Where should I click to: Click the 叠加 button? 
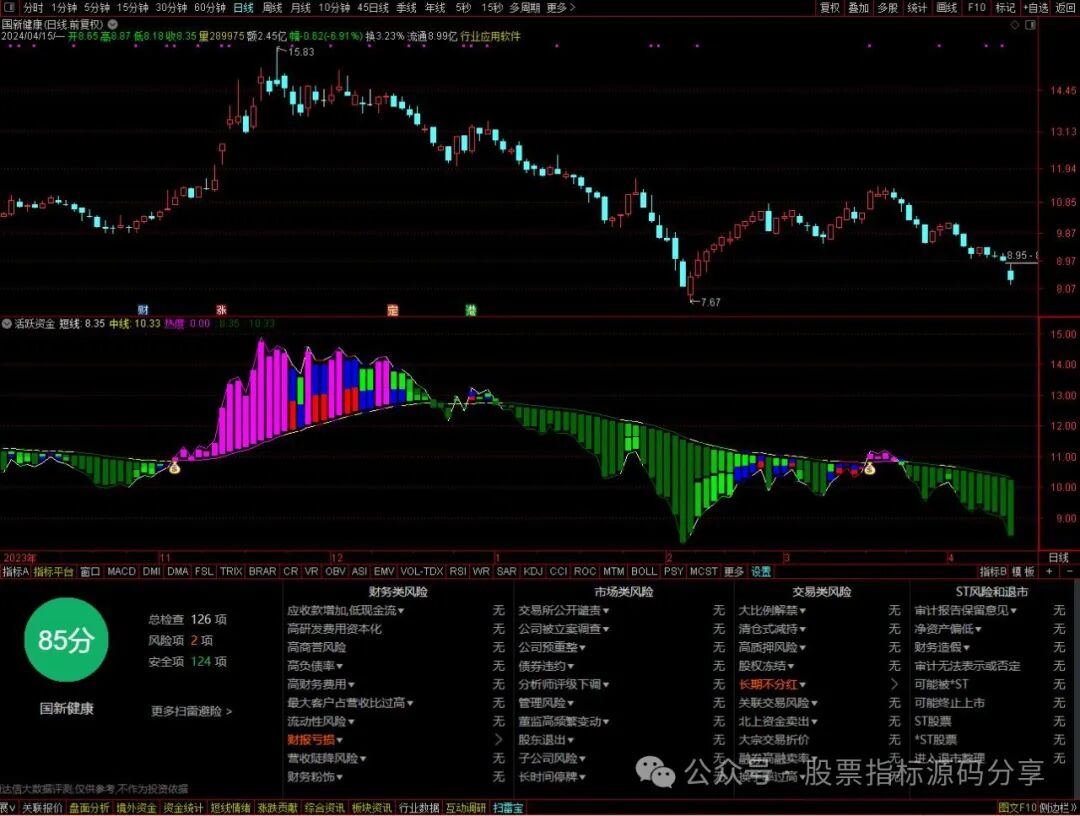point(858,8)
